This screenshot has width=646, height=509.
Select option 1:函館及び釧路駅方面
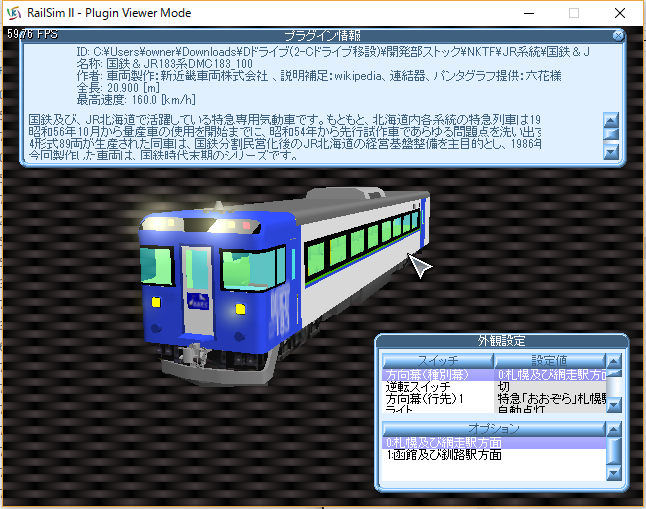494,455
